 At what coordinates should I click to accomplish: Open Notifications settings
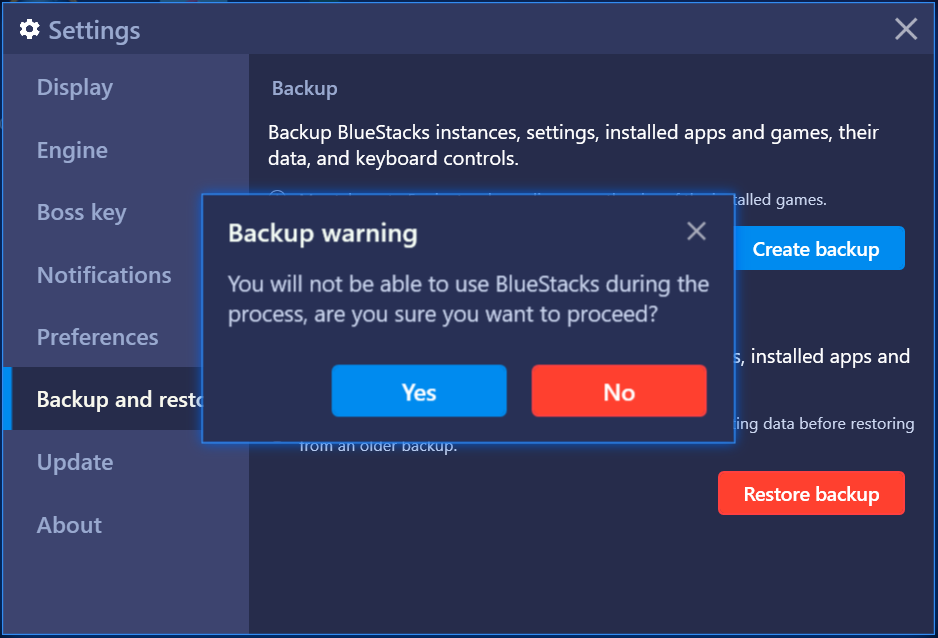pyautogui.click(x=104, y=275)
